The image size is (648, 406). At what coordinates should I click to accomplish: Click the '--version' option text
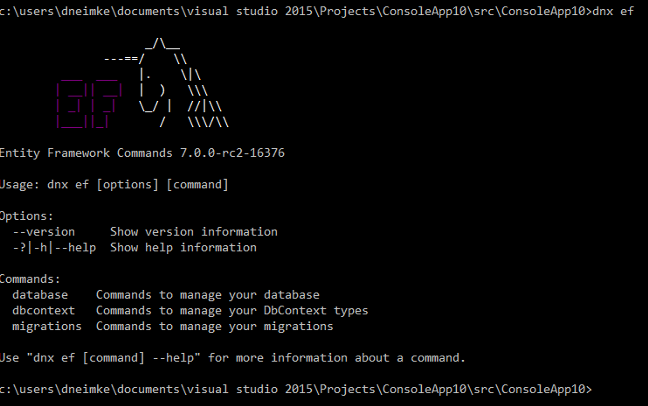pos(44,232)
